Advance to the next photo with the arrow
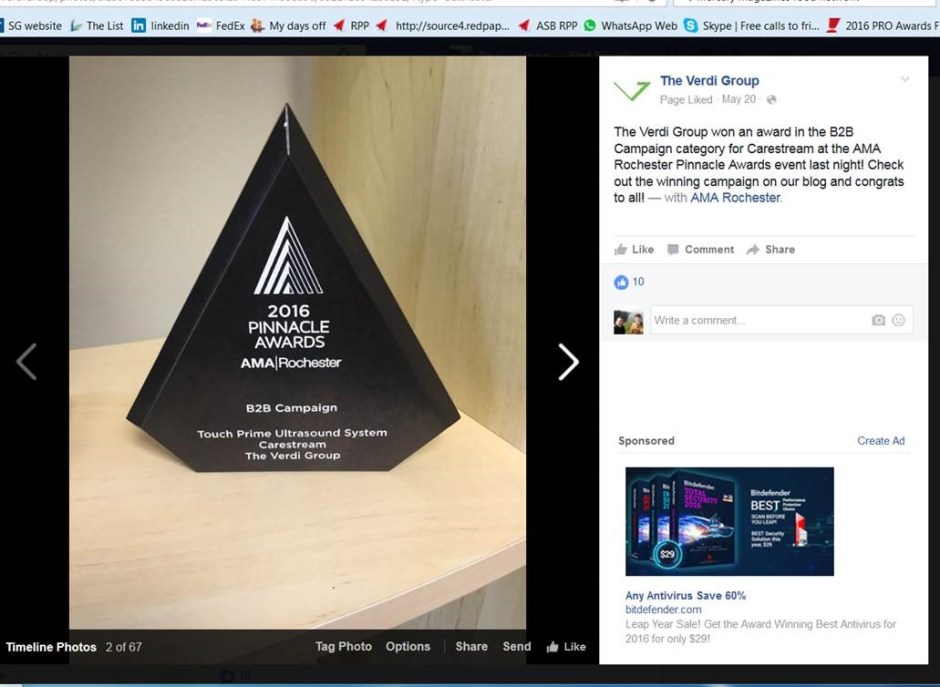The image size is (940, 687). click(567, 363)
